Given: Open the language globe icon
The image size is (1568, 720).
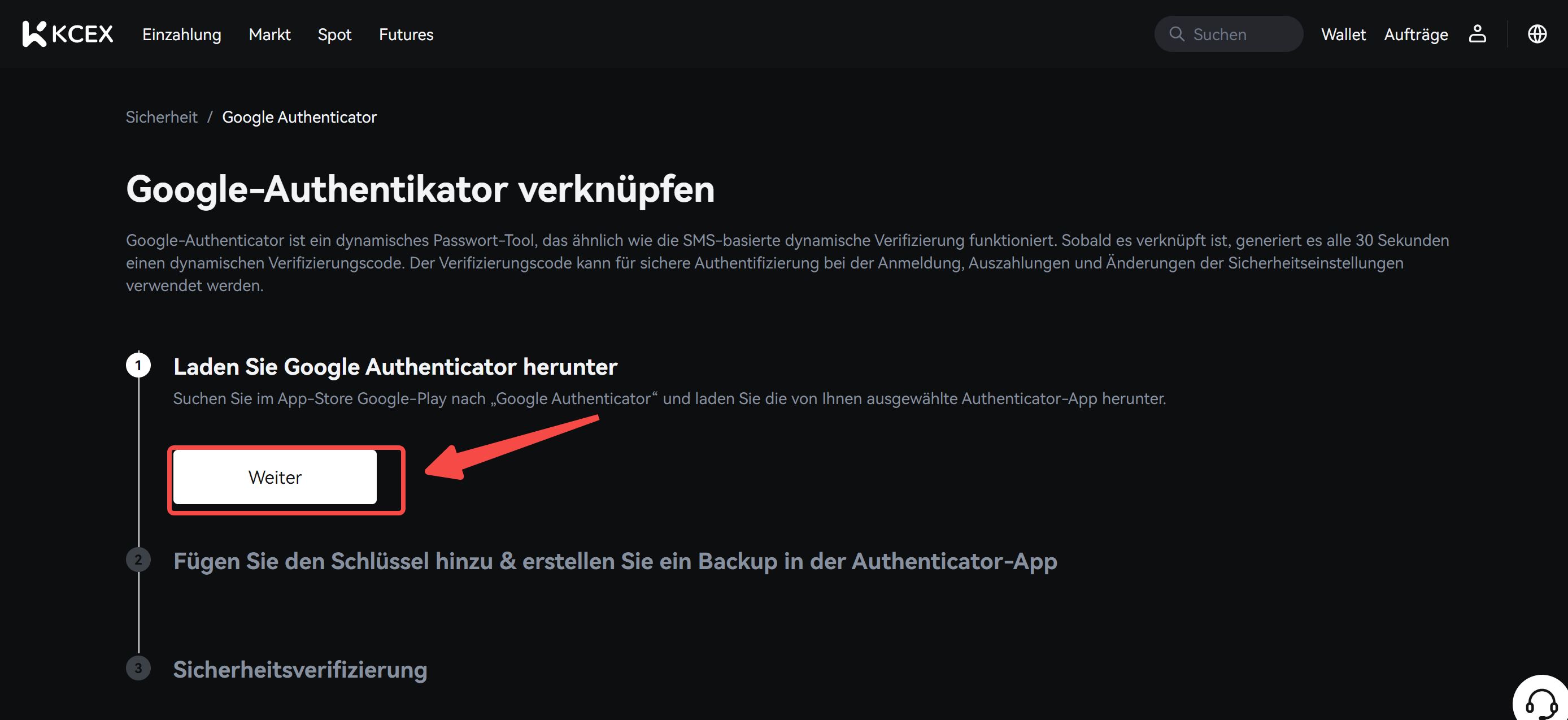Looking at the screenshot, I should [x=1536, y=34].
